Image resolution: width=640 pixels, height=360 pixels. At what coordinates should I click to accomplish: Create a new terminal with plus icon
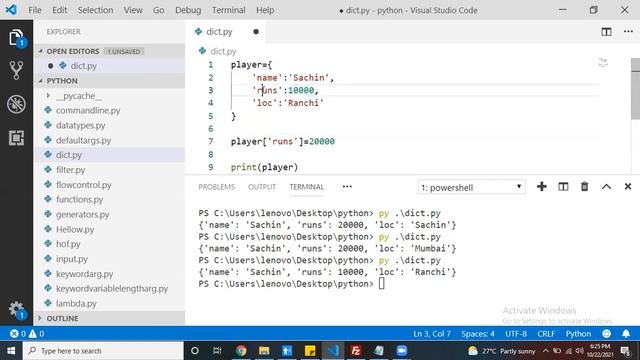pyautogui.click(x=542, y=187)
